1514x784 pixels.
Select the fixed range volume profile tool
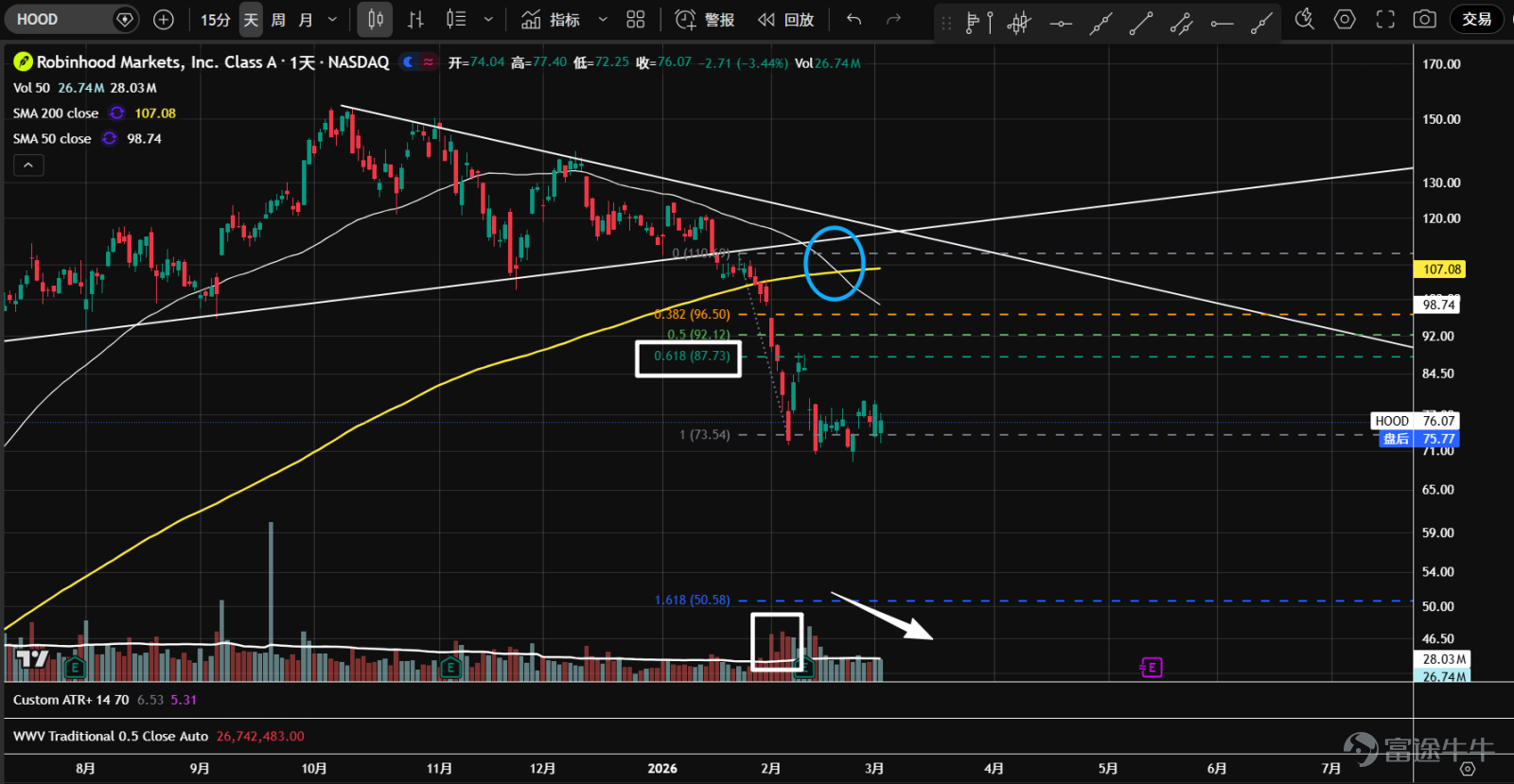(977, 23)
